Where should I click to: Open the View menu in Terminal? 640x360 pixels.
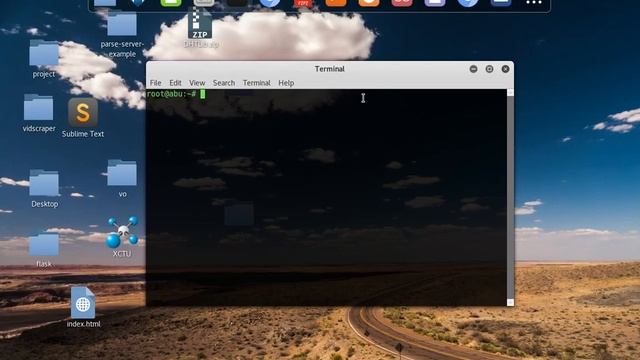click(x=197, y=83)
